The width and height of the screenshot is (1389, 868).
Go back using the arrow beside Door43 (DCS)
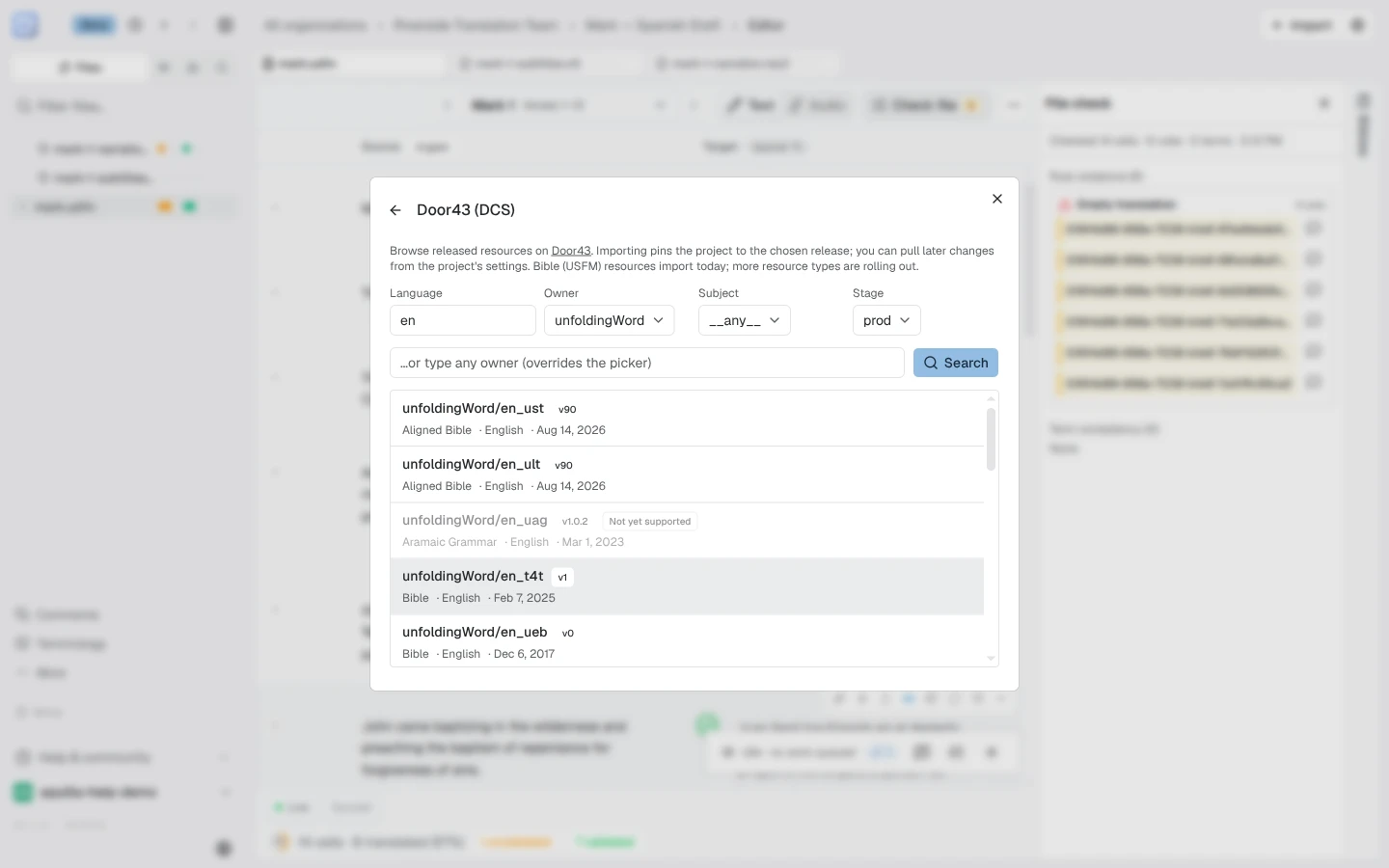click(x=395, y=210)
